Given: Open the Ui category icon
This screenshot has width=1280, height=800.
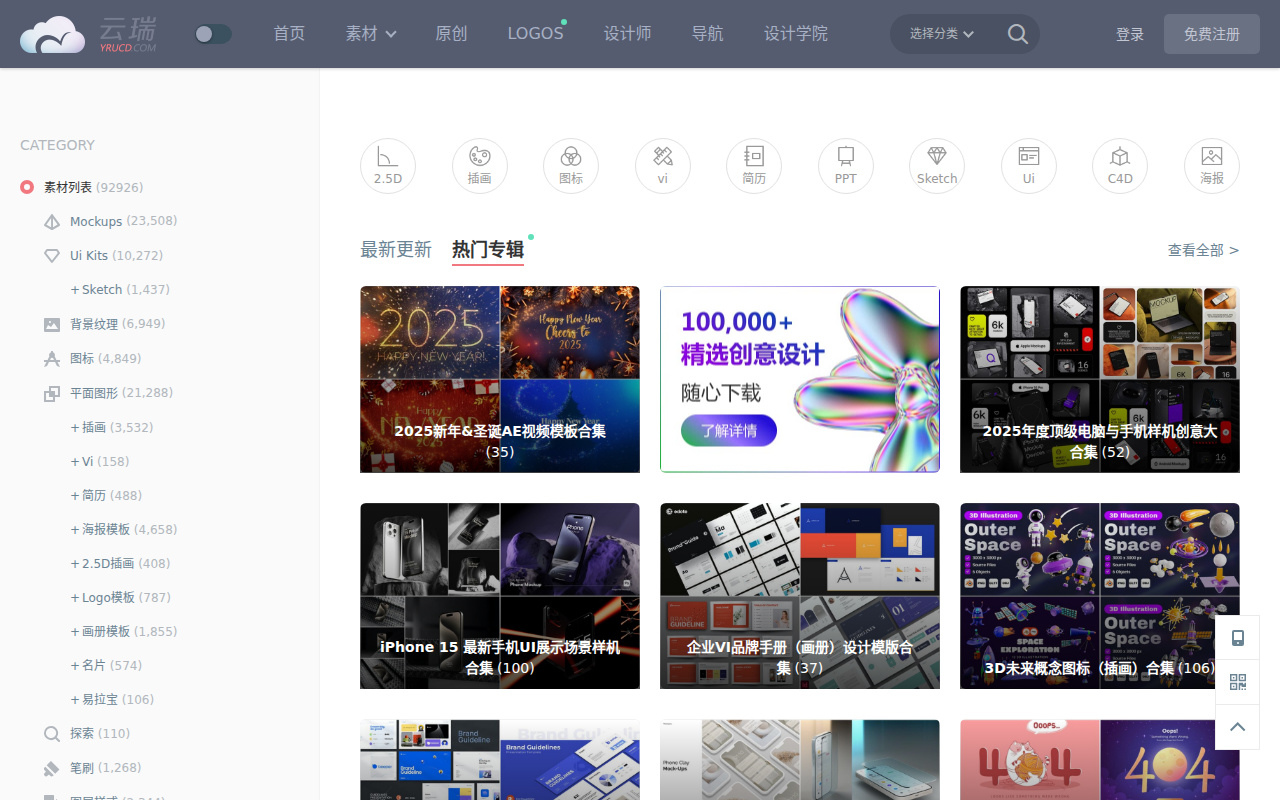Looking at the screenshot, I should click(1029, 166).
